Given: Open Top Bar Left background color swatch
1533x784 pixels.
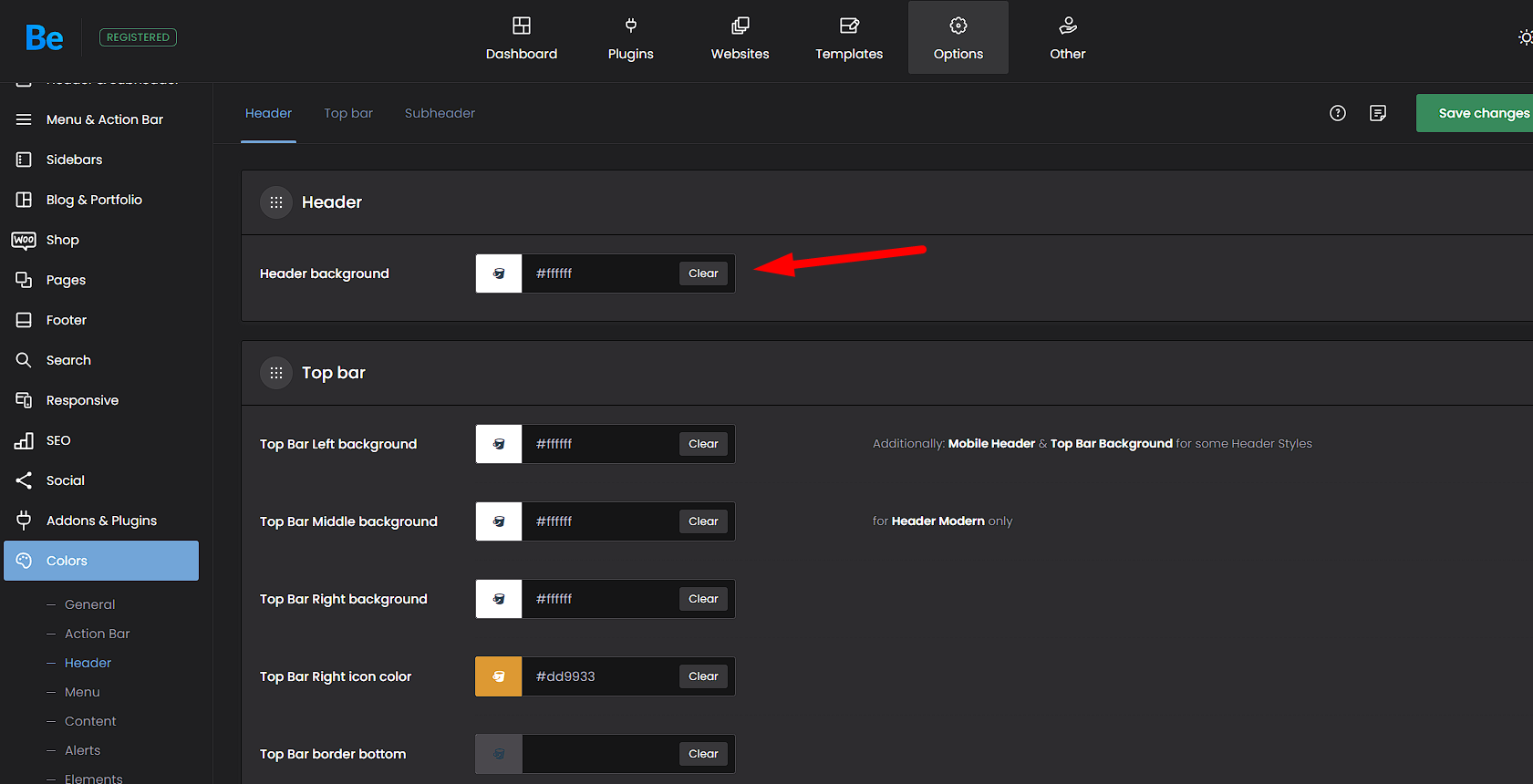Looking at the screenshot, I should point(499,444).
